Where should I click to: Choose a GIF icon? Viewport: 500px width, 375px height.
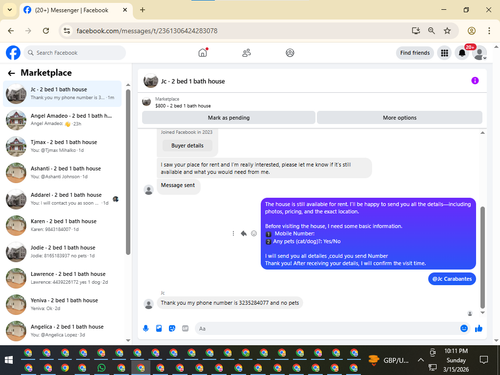(185, 328)
